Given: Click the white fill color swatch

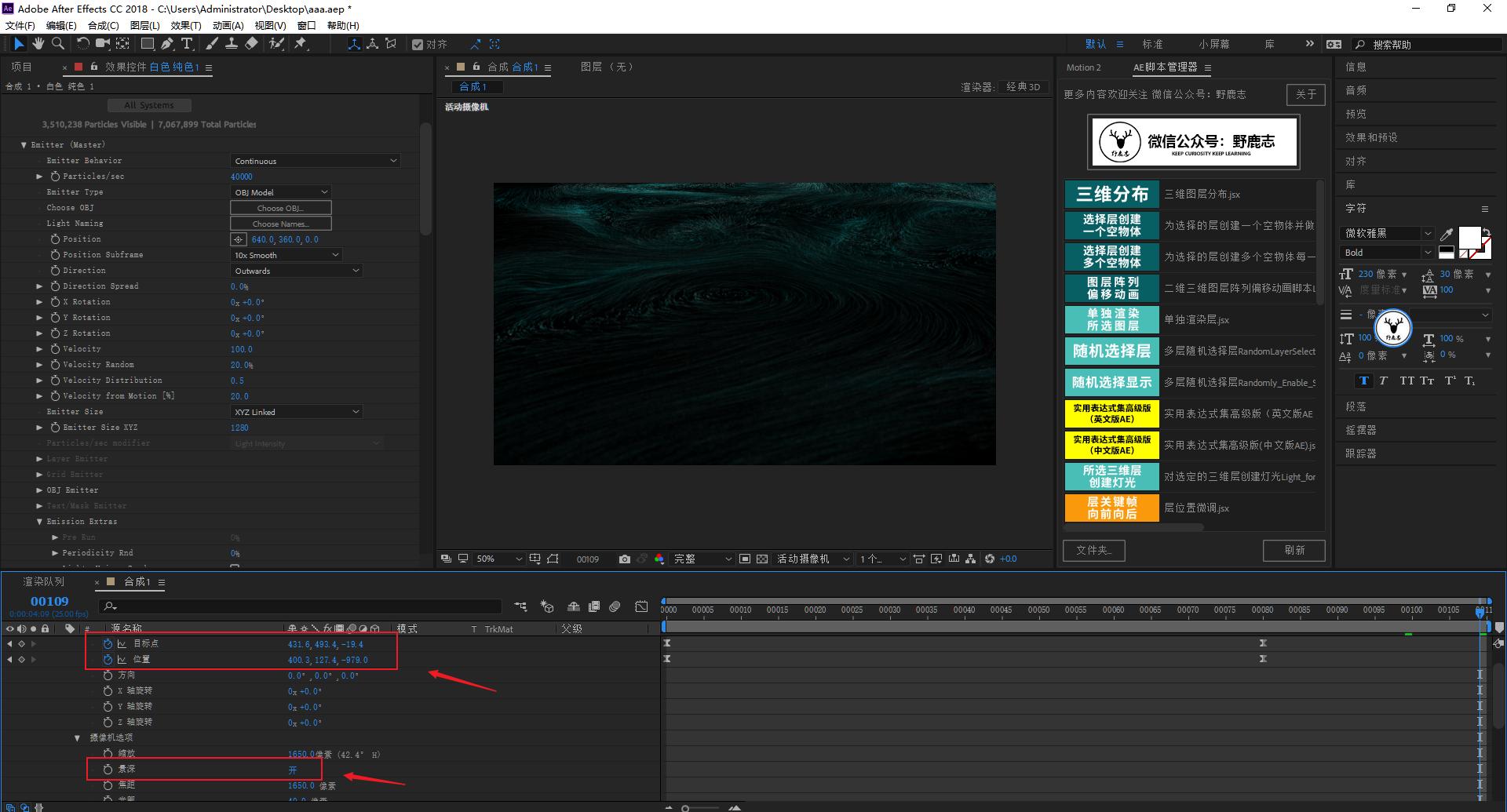Looking at the screenshot, I should coord(1469,237).
